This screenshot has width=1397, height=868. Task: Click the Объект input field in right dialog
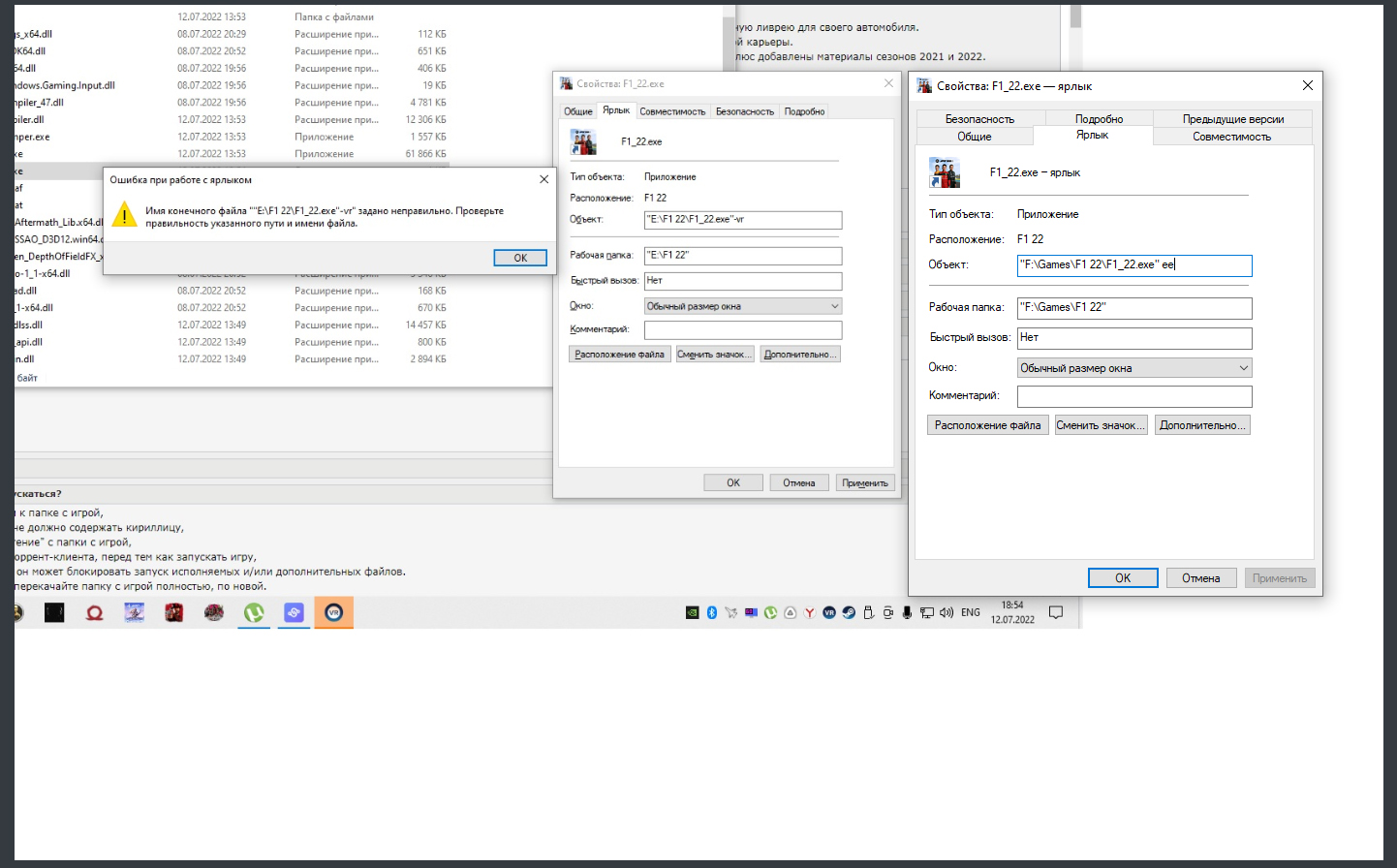1133,265
